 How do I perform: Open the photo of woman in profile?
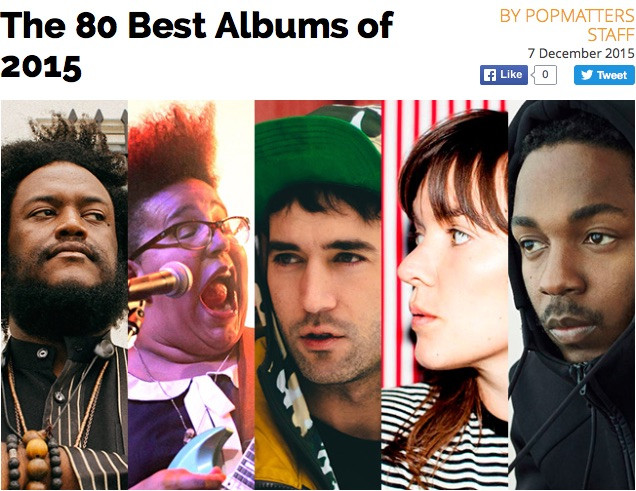point(445,295)
